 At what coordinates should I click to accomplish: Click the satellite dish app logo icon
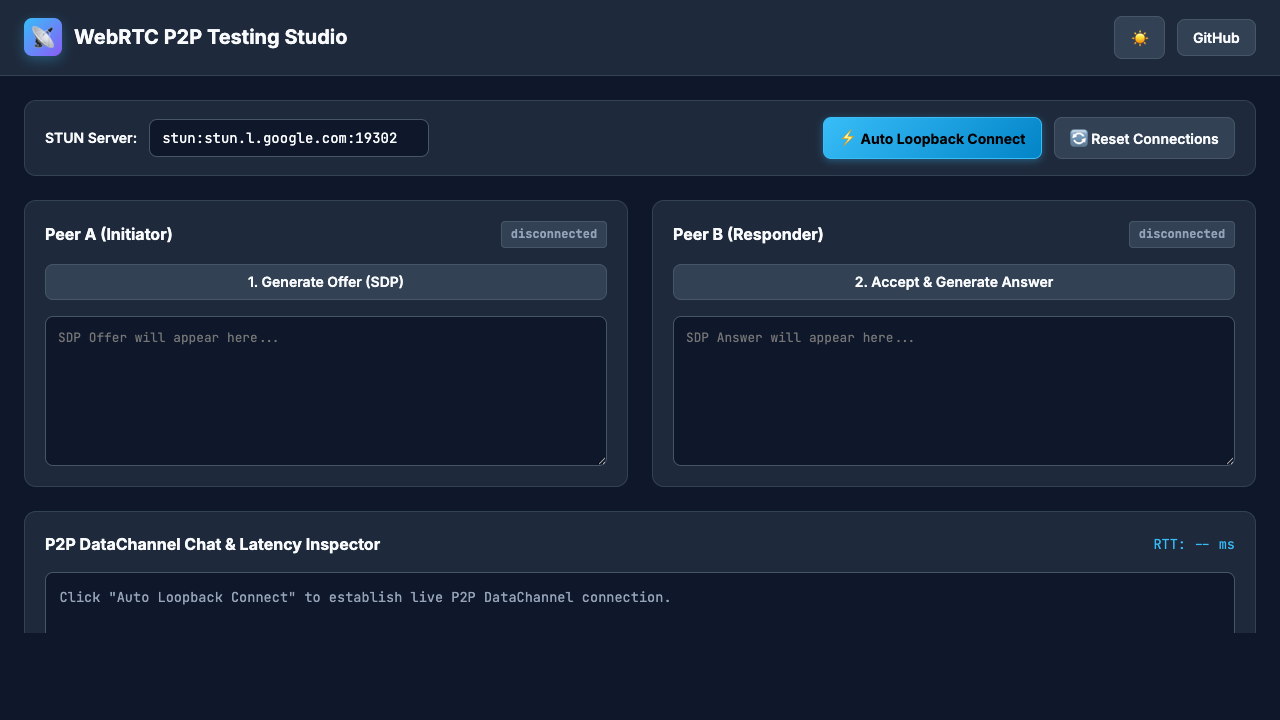click(43, 37)
